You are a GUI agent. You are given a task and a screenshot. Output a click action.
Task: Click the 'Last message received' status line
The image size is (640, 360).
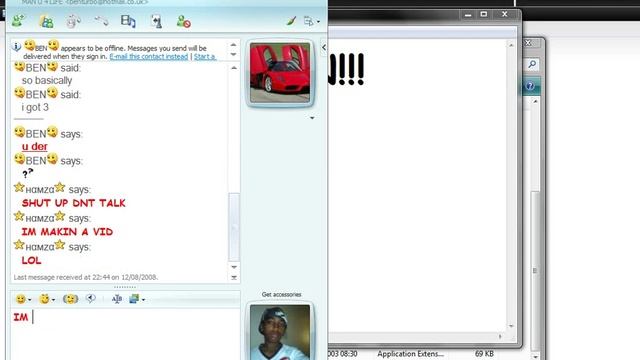click(x=86, y=277)
